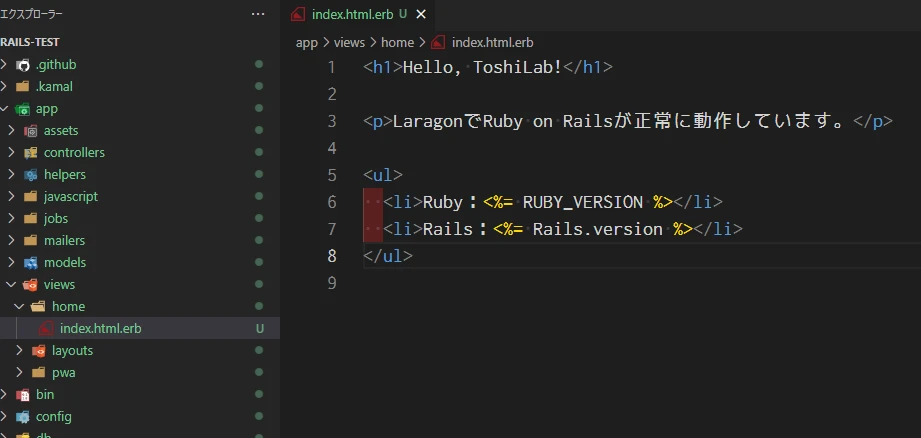Click Rails.version in line 7
The image size is (921, 438).
[x=597, y=229]
